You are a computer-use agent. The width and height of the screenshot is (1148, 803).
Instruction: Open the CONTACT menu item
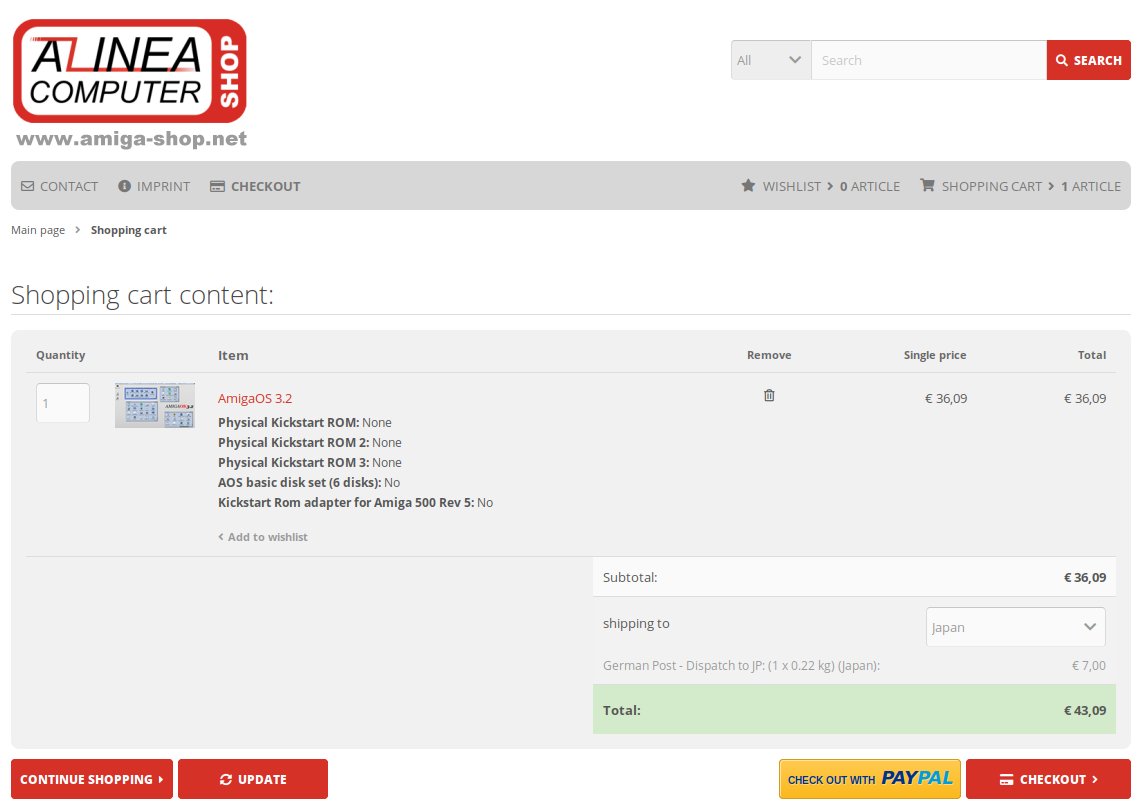[x=59, y=186]
